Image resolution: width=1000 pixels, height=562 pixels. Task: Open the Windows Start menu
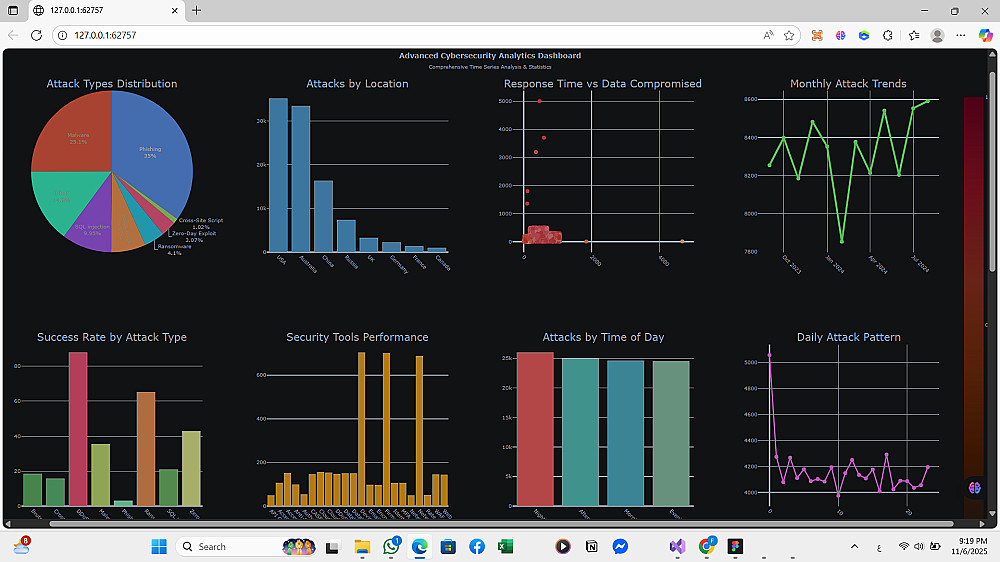click(x=159, y=547)
